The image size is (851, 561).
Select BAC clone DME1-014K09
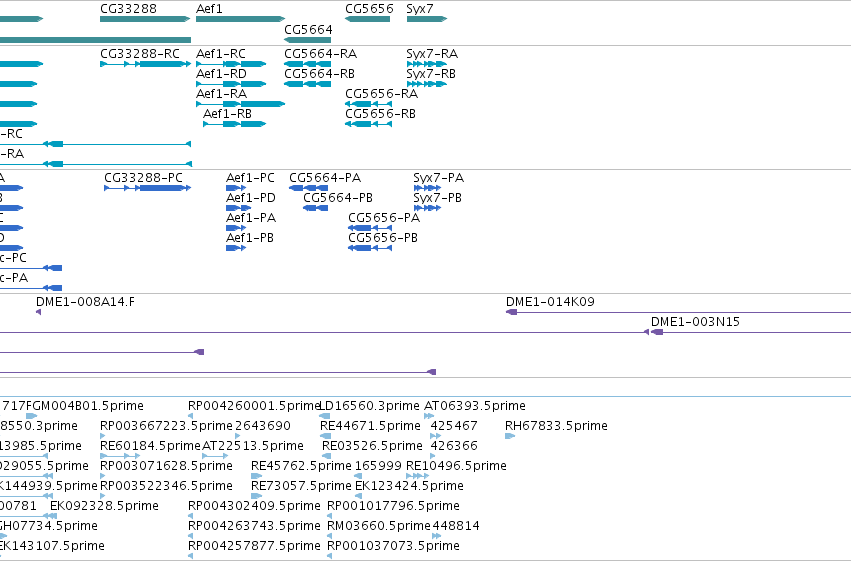coord(678,312)
